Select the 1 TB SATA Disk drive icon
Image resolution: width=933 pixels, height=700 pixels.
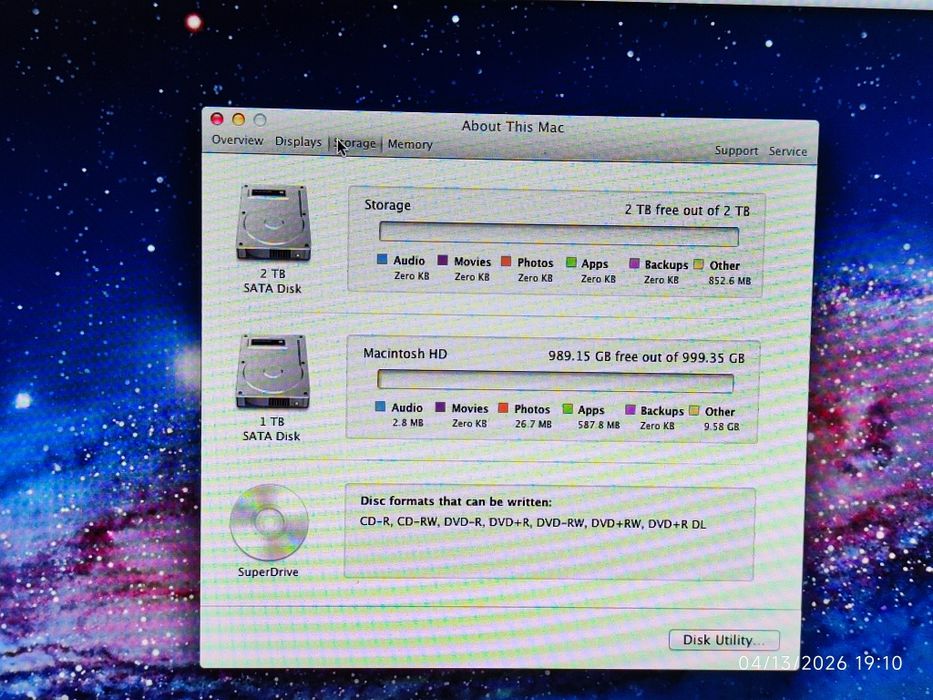point(273,372)
